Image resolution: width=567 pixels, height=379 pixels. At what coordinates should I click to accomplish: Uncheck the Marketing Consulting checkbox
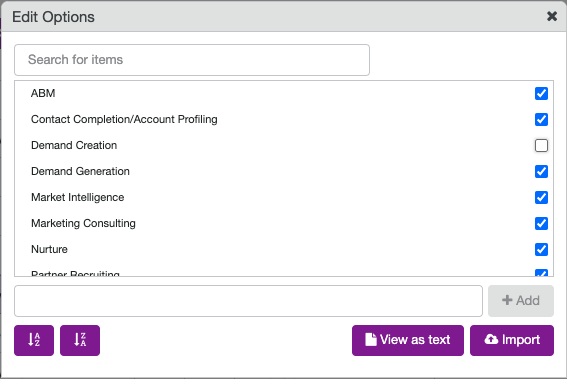pyautogui.click(x=541, y=223)
